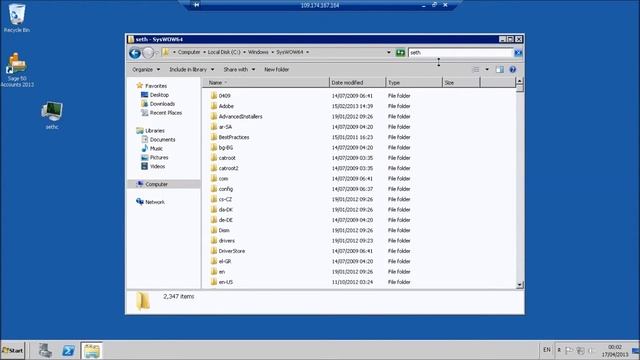Click Windows in the address breadcrumb
Viewport: 640px width, 360px height.
click(258, 52)
